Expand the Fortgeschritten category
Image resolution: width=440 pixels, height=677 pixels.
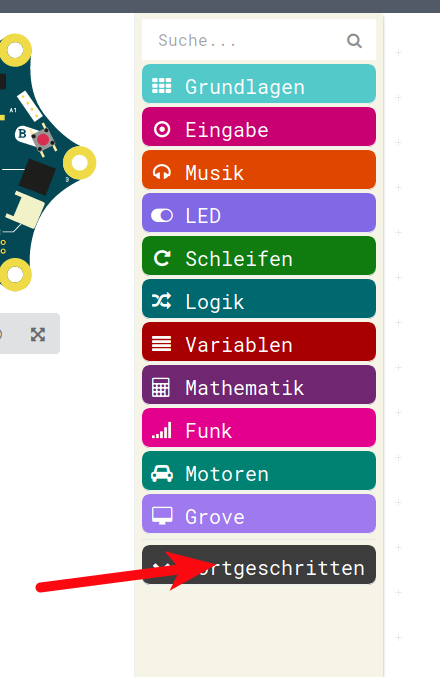tap(259, 565)
